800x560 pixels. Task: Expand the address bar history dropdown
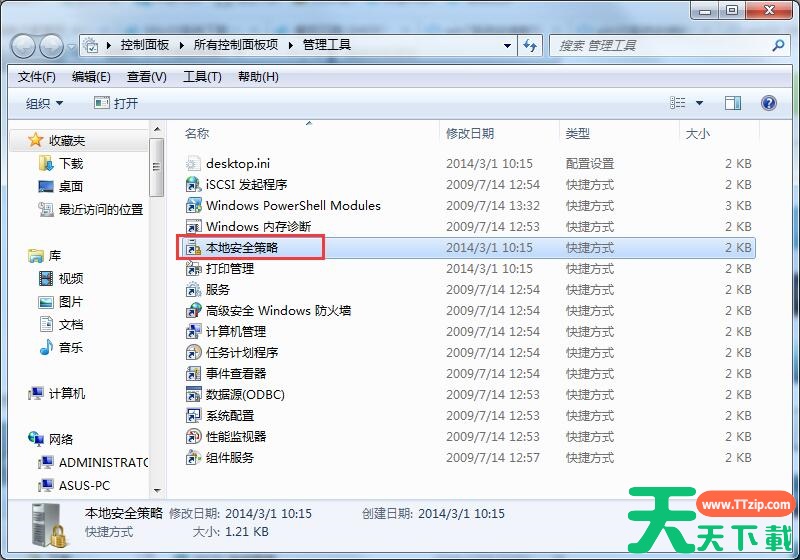pos(507,46)
